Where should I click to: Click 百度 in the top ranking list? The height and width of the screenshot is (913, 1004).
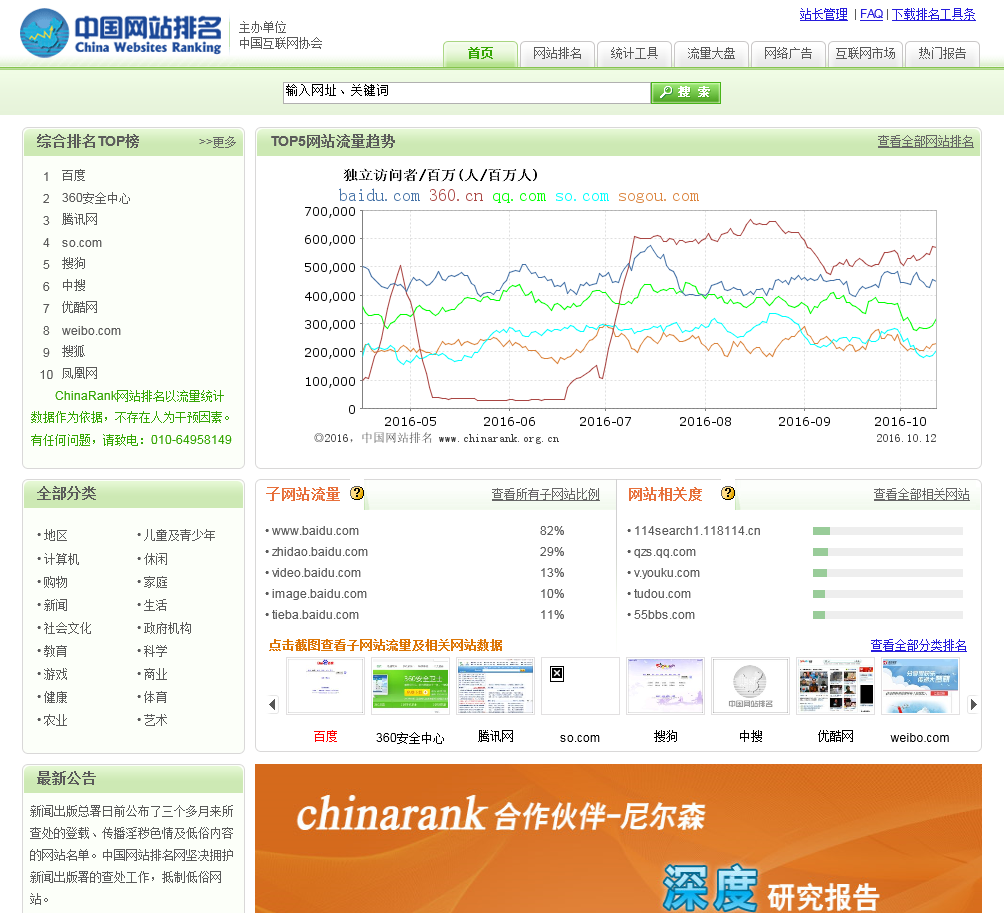[74, 175]
